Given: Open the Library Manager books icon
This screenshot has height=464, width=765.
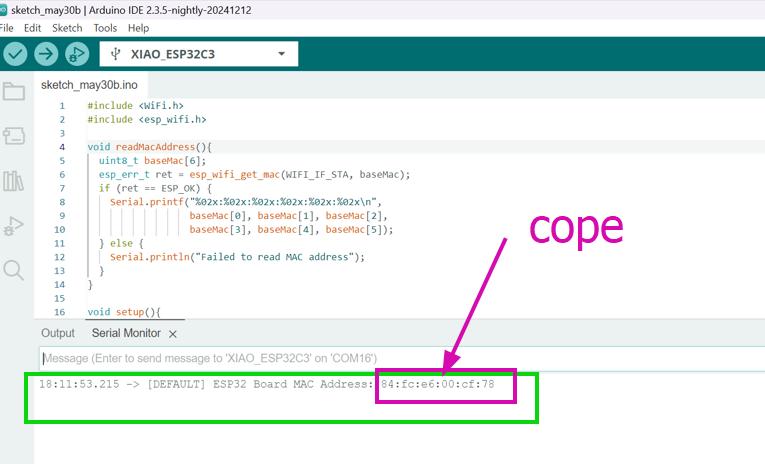Looking at the screenshot, I should click(x=13, y=181).
